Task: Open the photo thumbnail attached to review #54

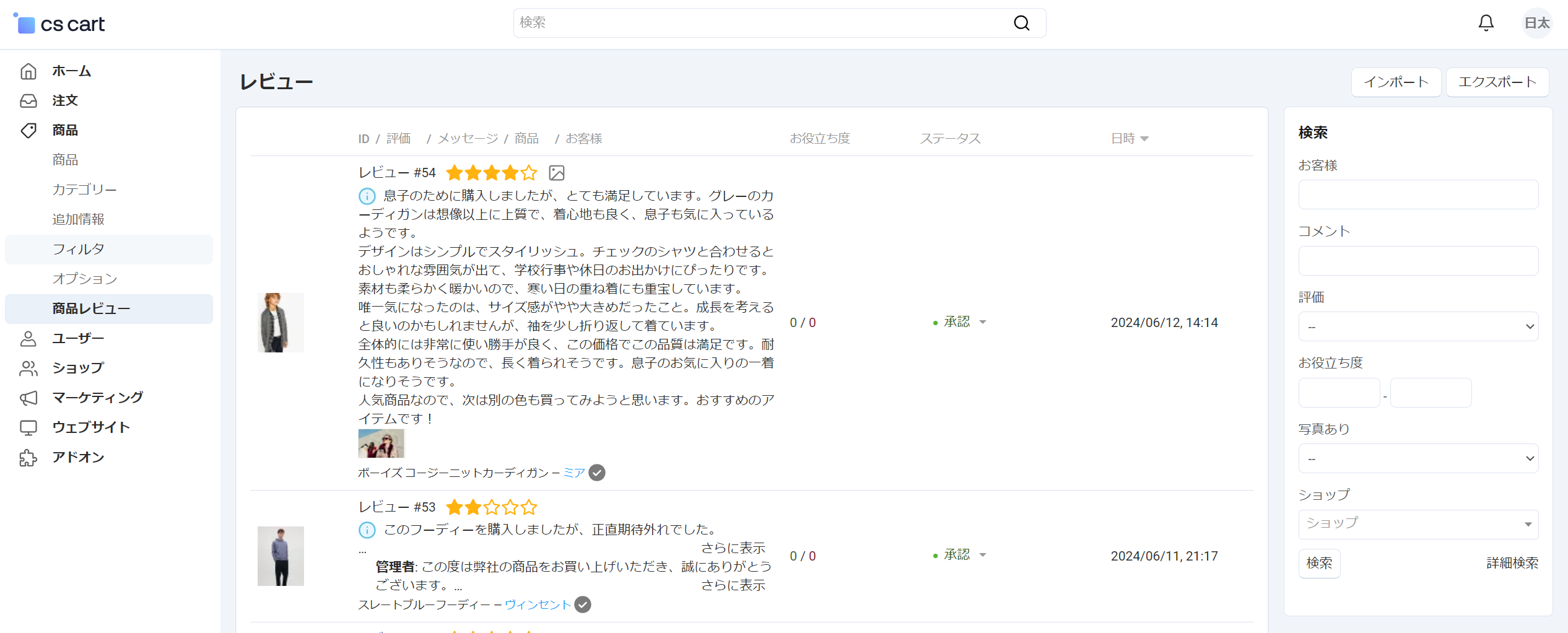Action: tap(381, 443)
